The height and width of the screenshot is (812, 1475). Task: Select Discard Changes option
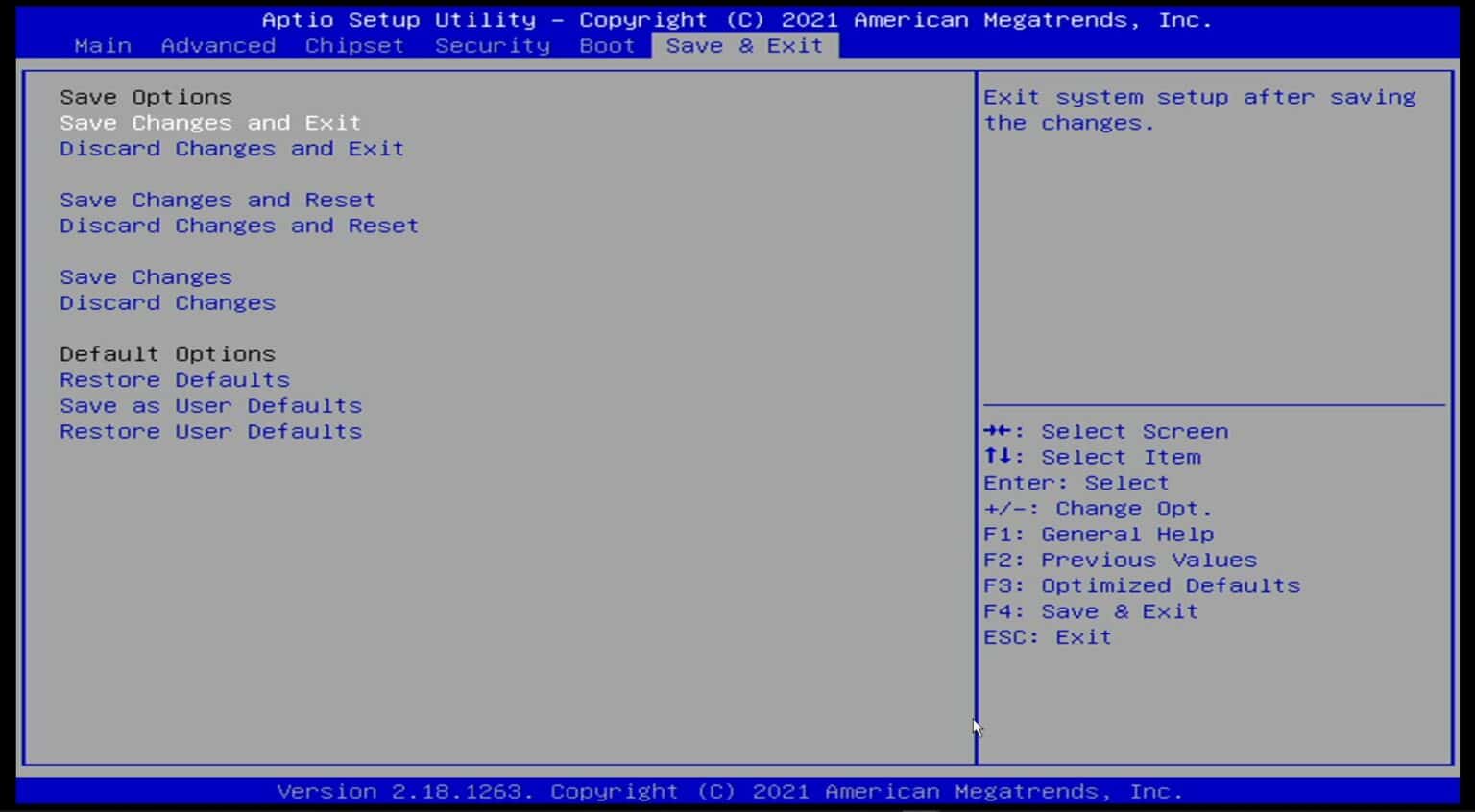pos(167,302)
